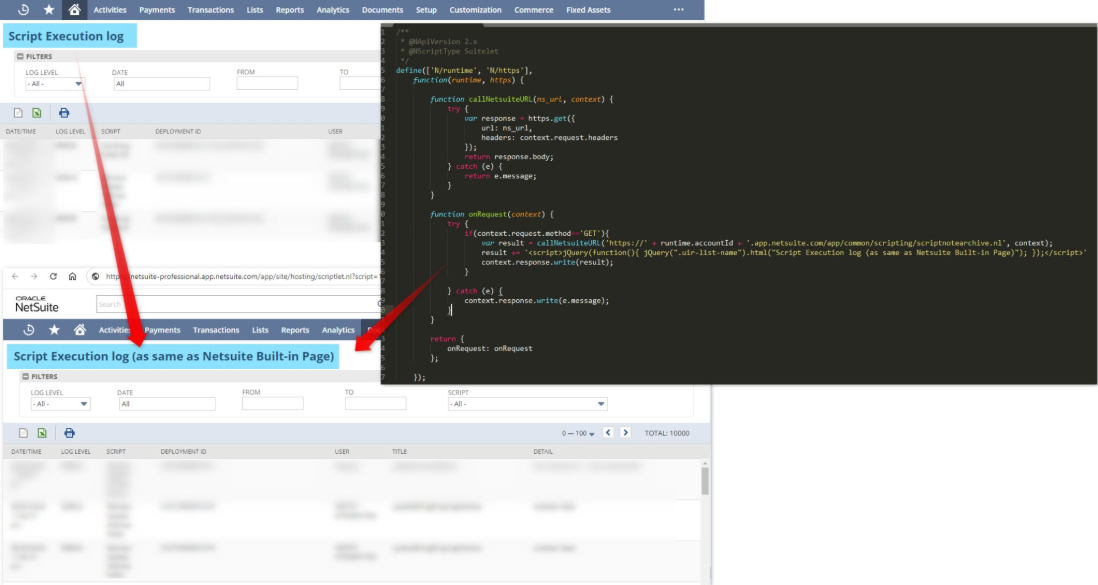Open the Commerce menu
Image resolution: width=1098 pixels, height=585 pixels.
(x=533, y=10)
